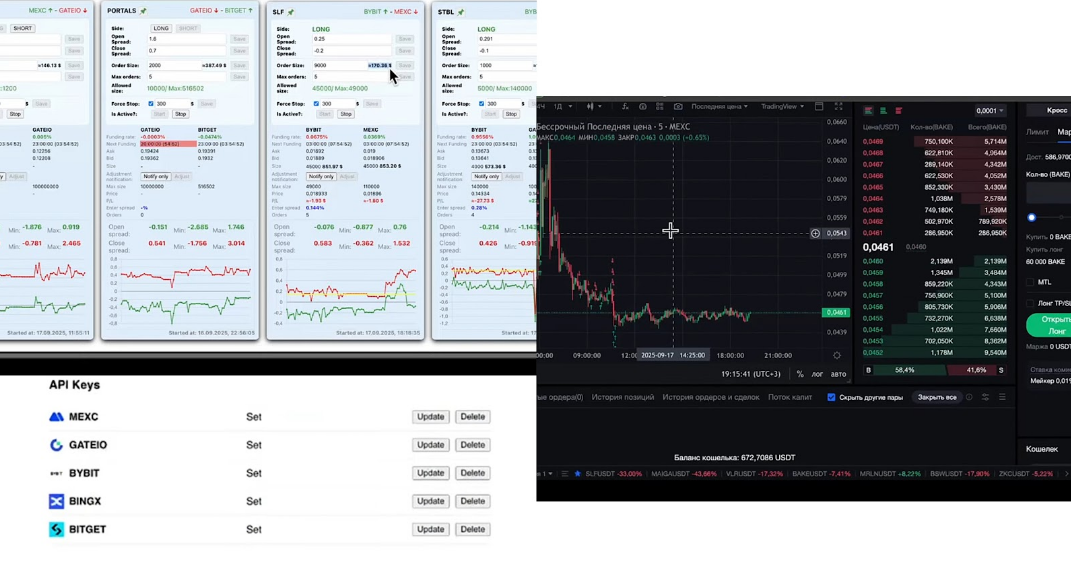The height and width of the screenshot is (567, 1071).
Task: Click the BITGET logo in API Keys
Action: tap(57, 529)
